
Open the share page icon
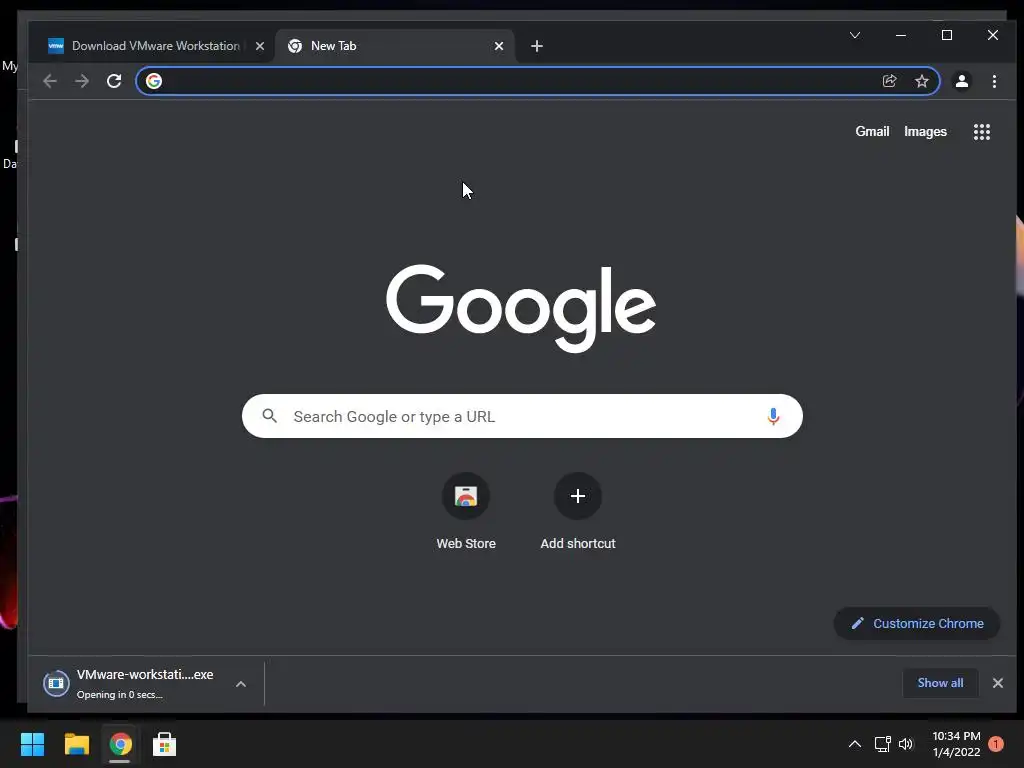[889, 81]
